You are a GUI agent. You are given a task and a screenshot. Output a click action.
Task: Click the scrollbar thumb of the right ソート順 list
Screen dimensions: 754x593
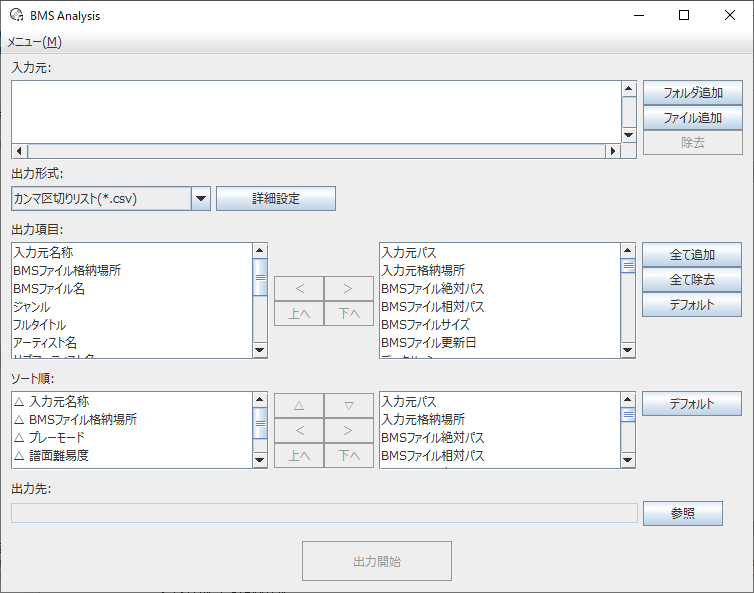tap(628, 415)
